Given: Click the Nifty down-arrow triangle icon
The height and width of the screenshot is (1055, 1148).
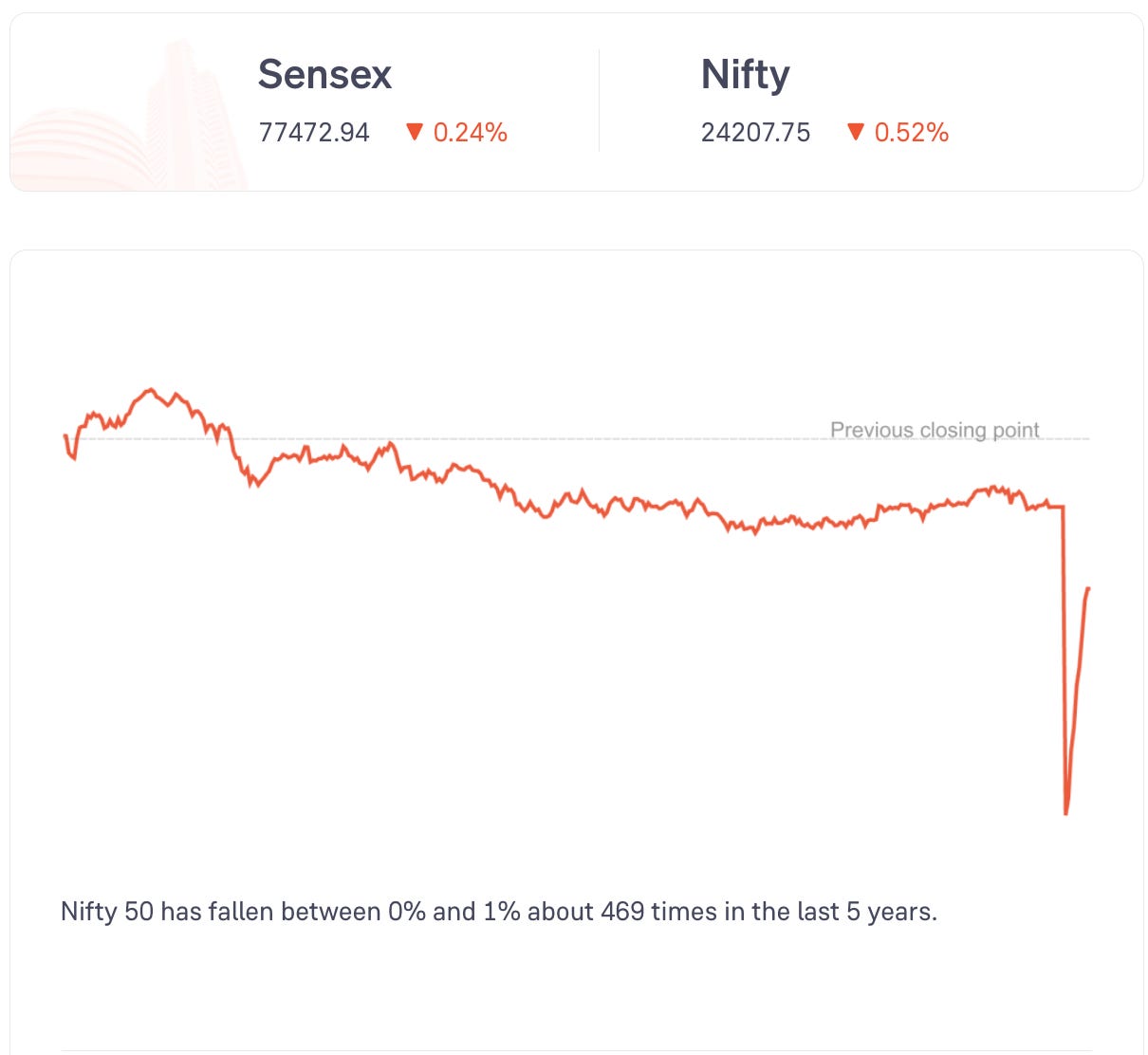Looking at the screenshot, I should [855, 132].
